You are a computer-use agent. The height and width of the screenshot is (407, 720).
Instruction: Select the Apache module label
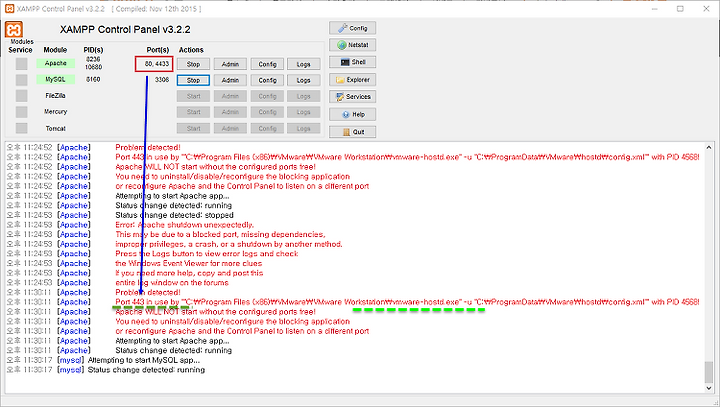[56, 63]
